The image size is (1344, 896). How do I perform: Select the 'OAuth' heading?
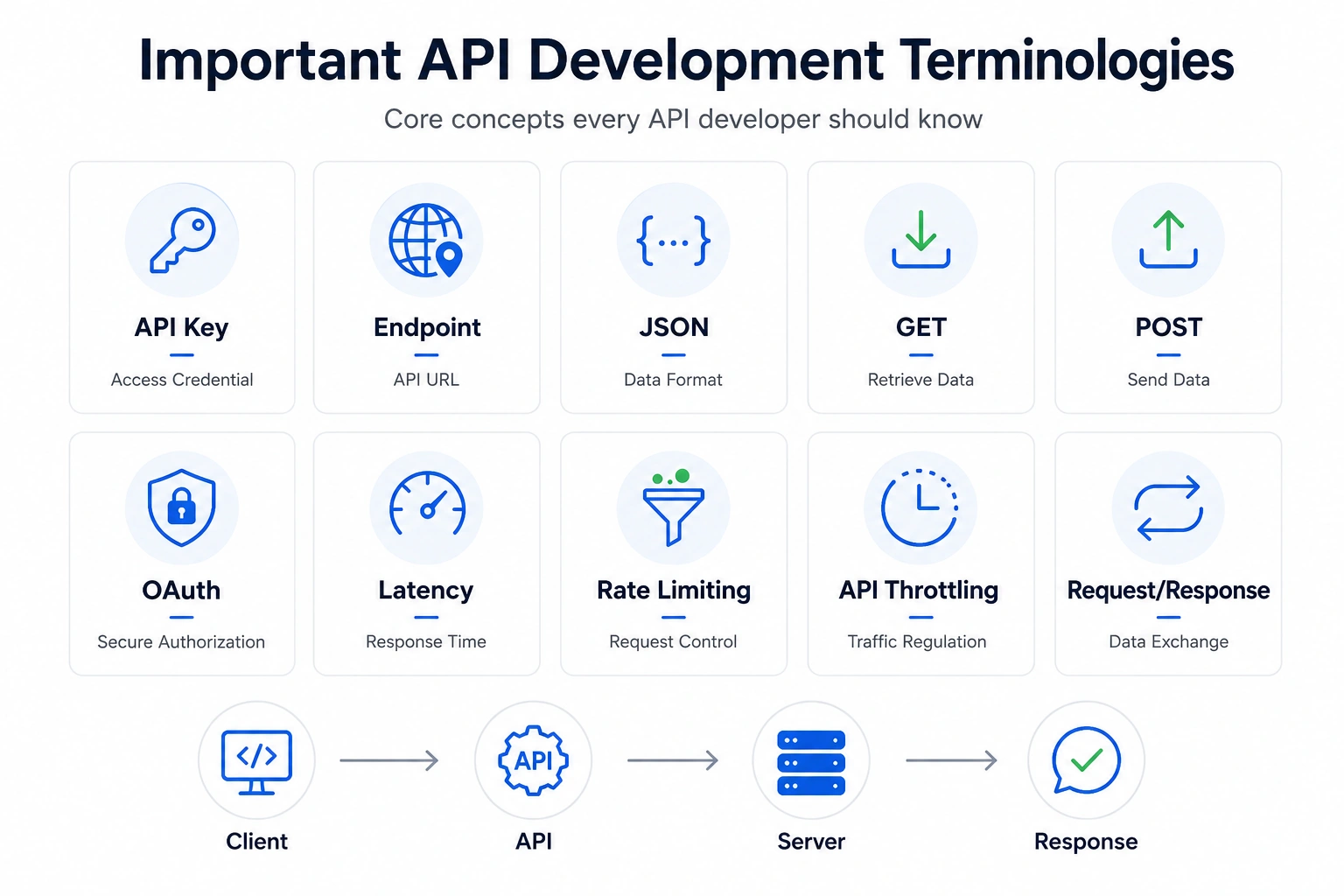[181, 591]
